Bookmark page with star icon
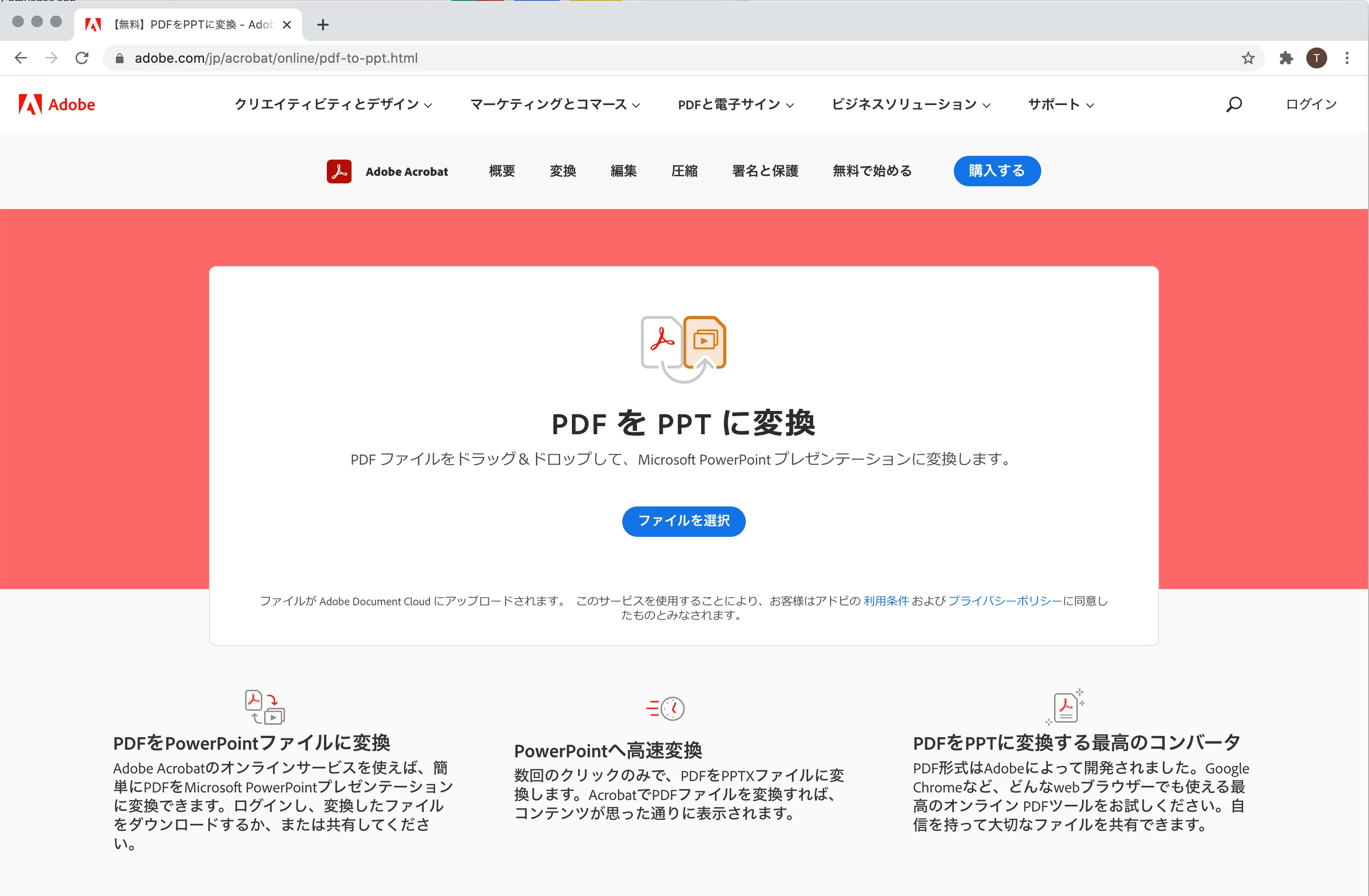Viewport: 1369px width, 896px height. [x=1247, y=58]
